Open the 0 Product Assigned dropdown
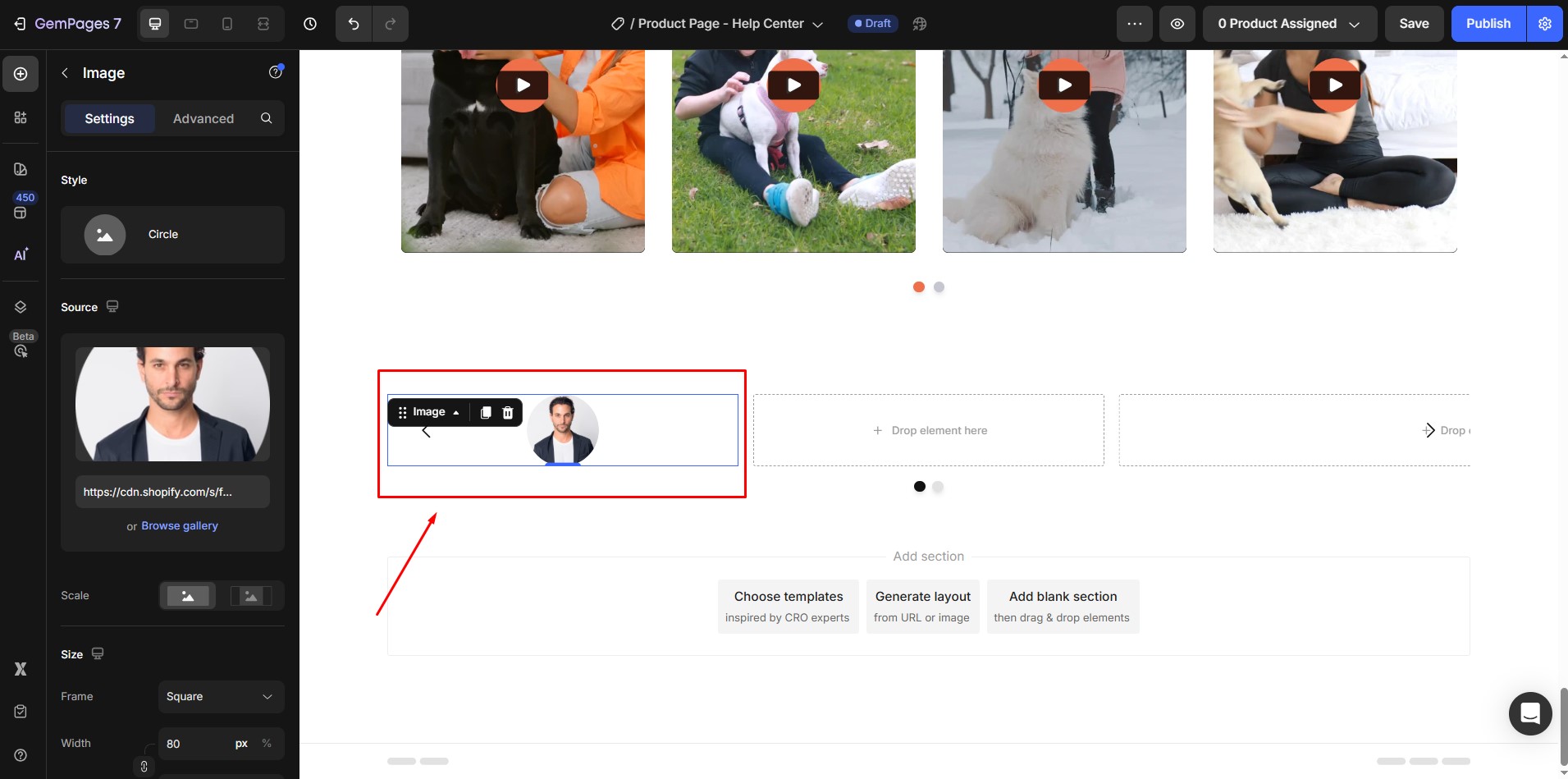 [1288, 24]
